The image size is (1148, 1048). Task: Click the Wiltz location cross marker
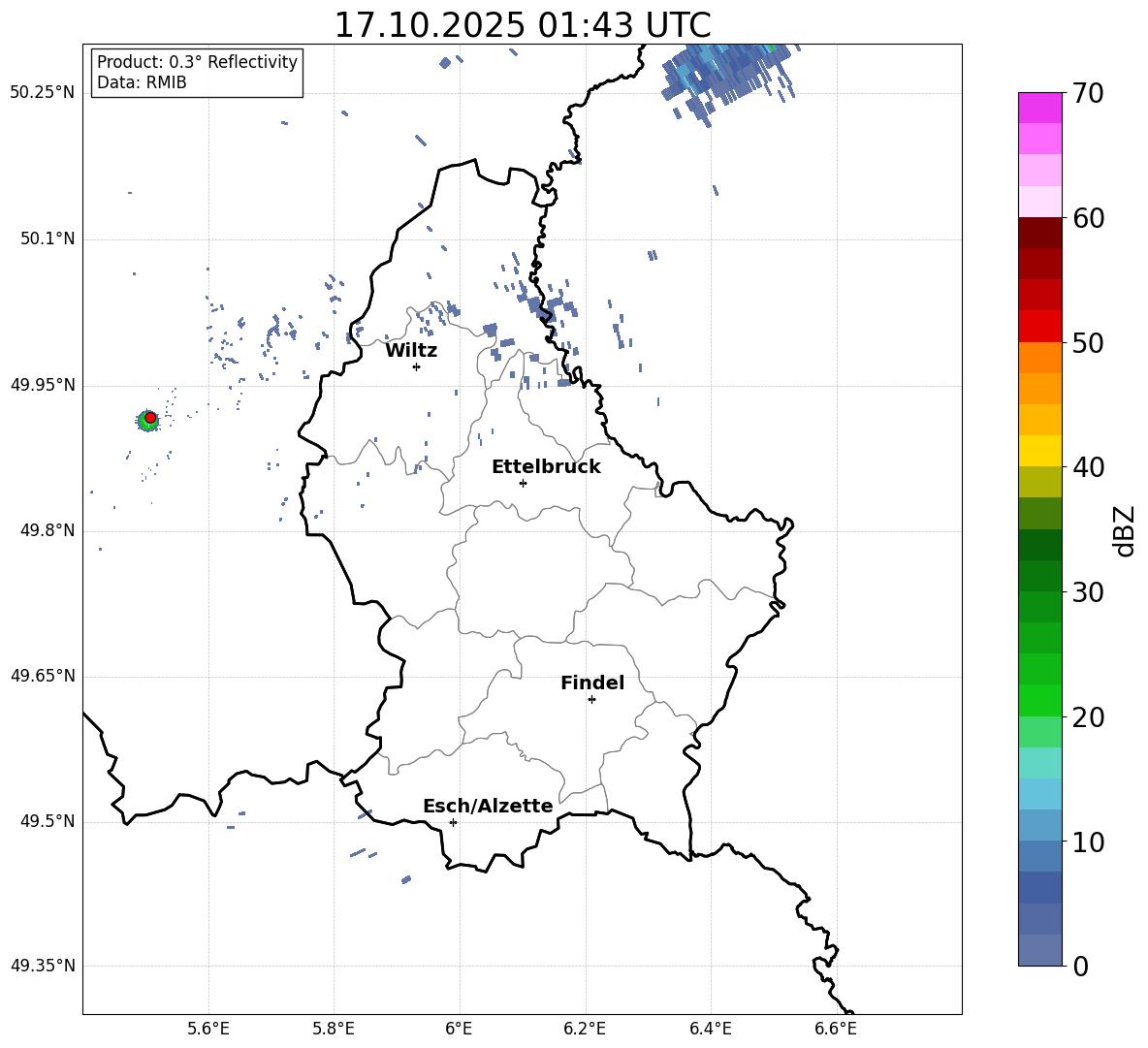pyautogui.click(x=416, y=366)
